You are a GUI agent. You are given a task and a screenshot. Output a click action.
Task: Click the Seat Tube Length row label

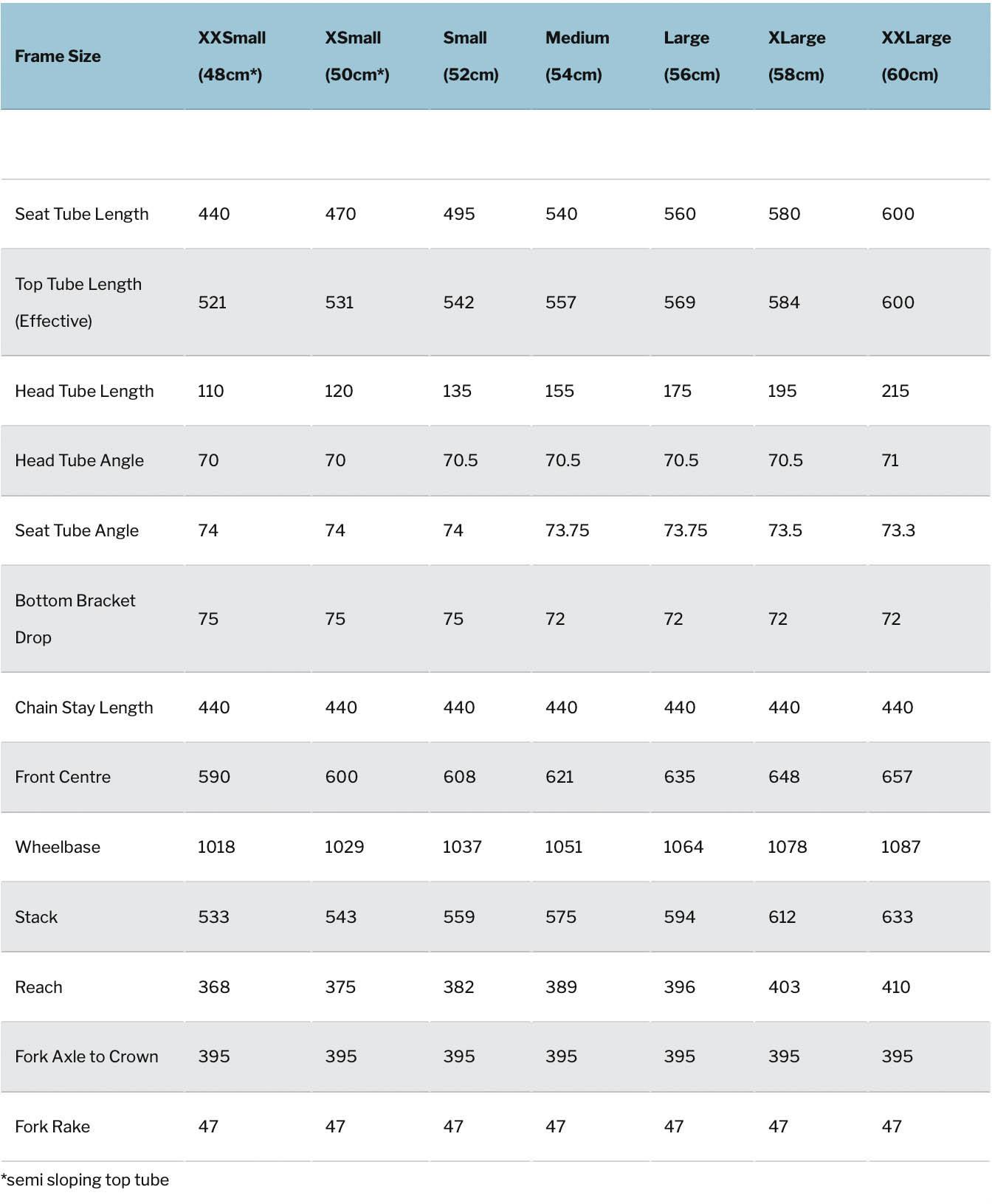(x=82, y=214)
